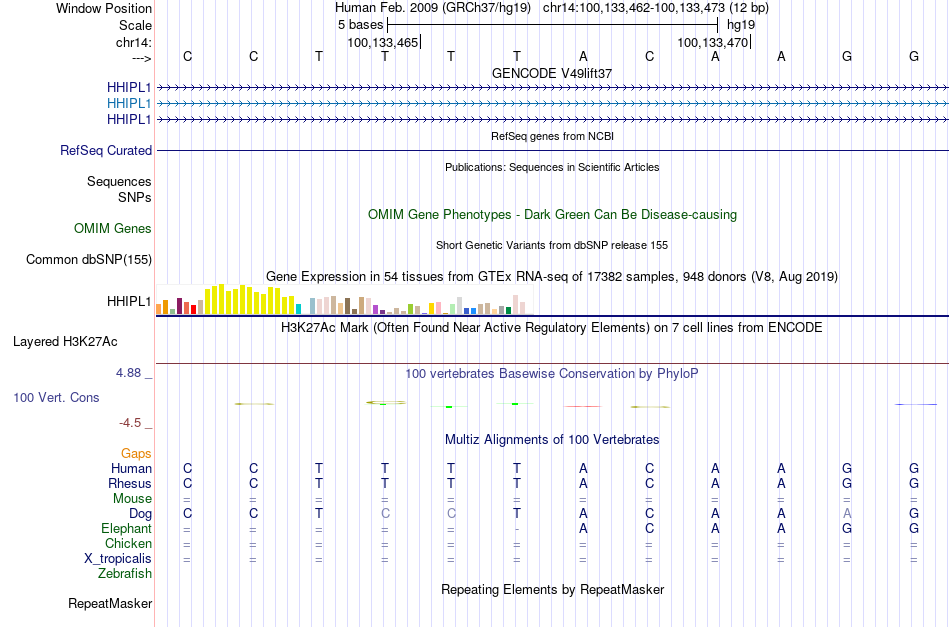Click the ---> sequence direction arrow label
The height and width of the screenshot is (627, 950).
(x=141, y=58)
